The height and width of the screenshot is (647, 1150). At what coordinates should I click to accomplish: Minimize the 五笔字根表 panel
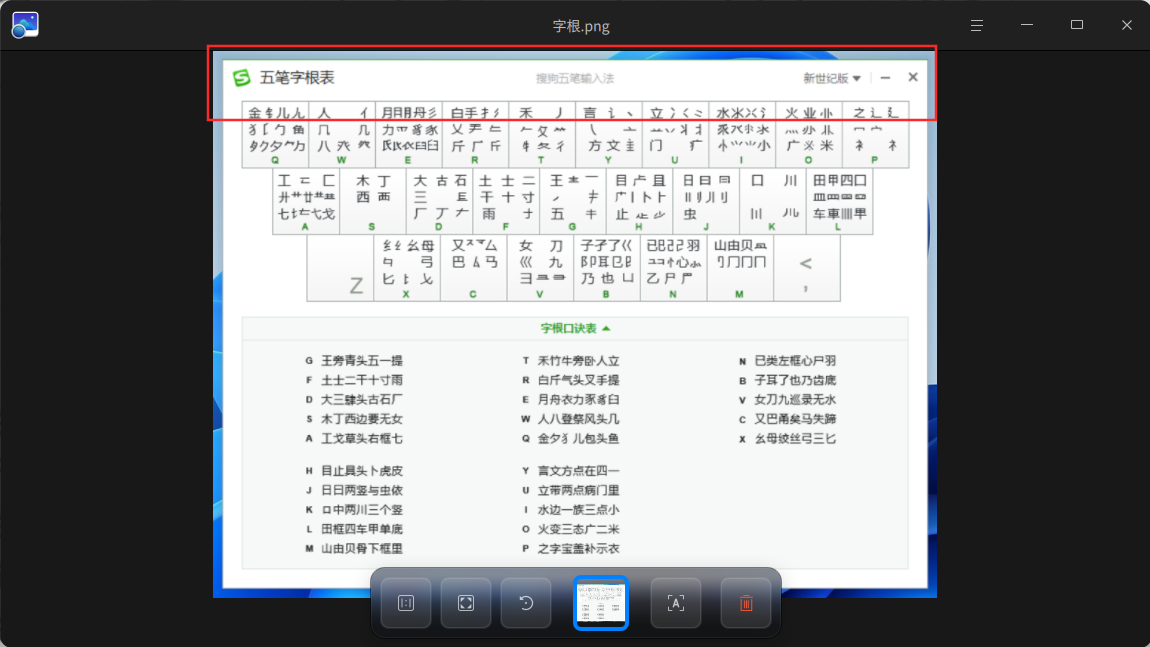885,78
